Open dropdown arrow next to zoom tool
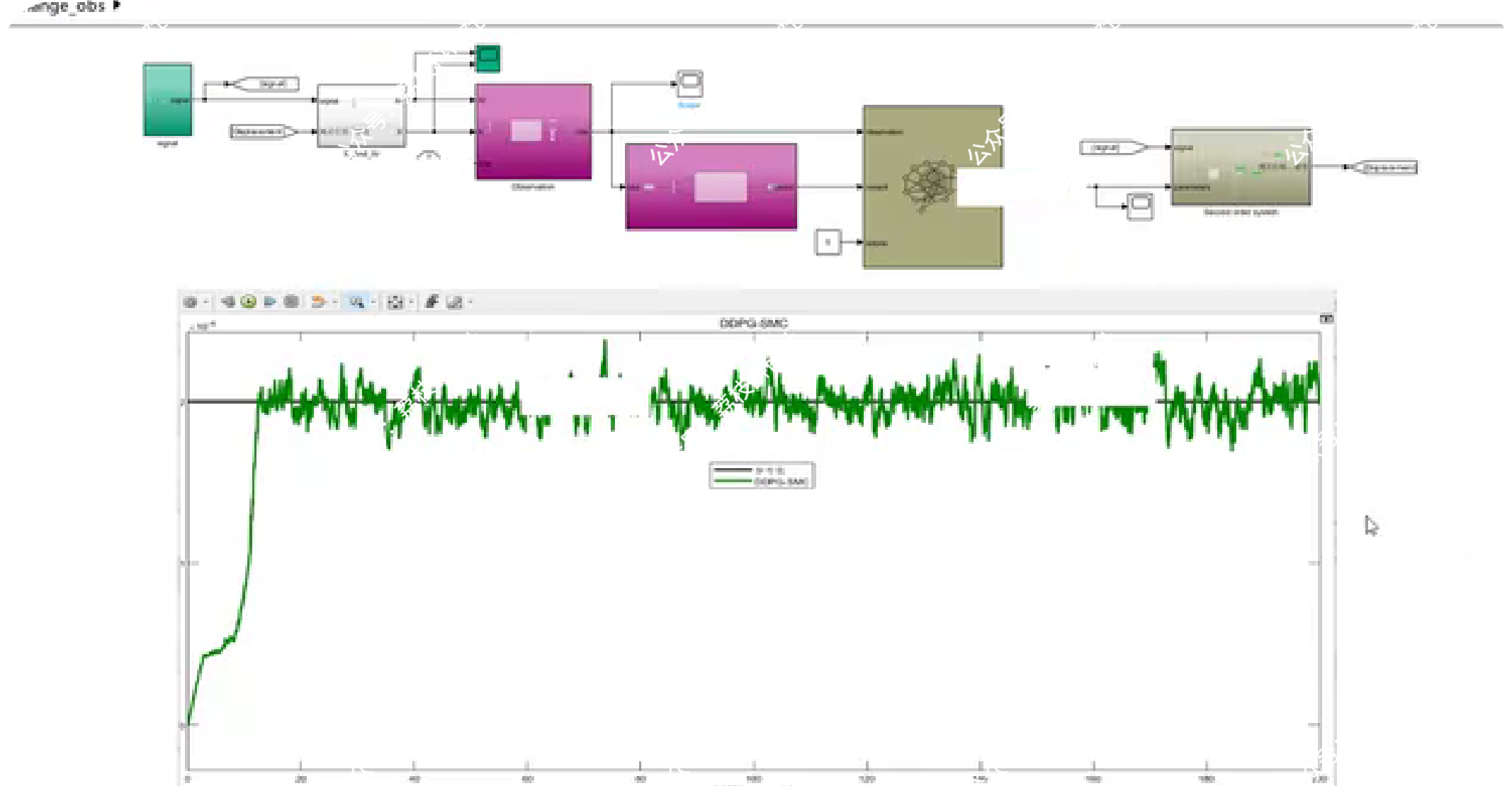Image resolution: width=1512 pixels, height=786 pixels. pyautogui.click(x=373, y=302)
